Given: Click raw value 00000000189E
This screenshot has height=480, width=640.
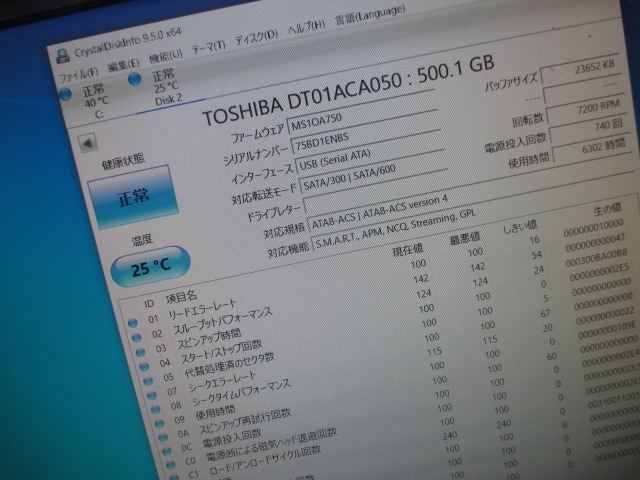Looking at the screenshot, I should pos(607,330).
